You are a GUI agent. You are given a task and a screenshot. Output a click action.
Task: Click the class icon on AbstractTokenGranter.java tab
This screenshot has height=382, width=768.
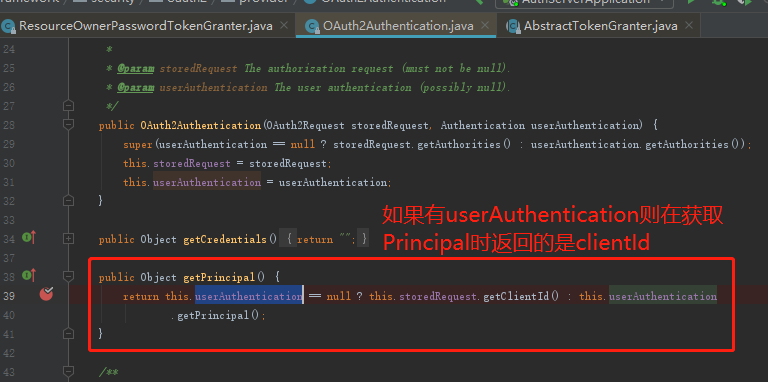point(513,26)
